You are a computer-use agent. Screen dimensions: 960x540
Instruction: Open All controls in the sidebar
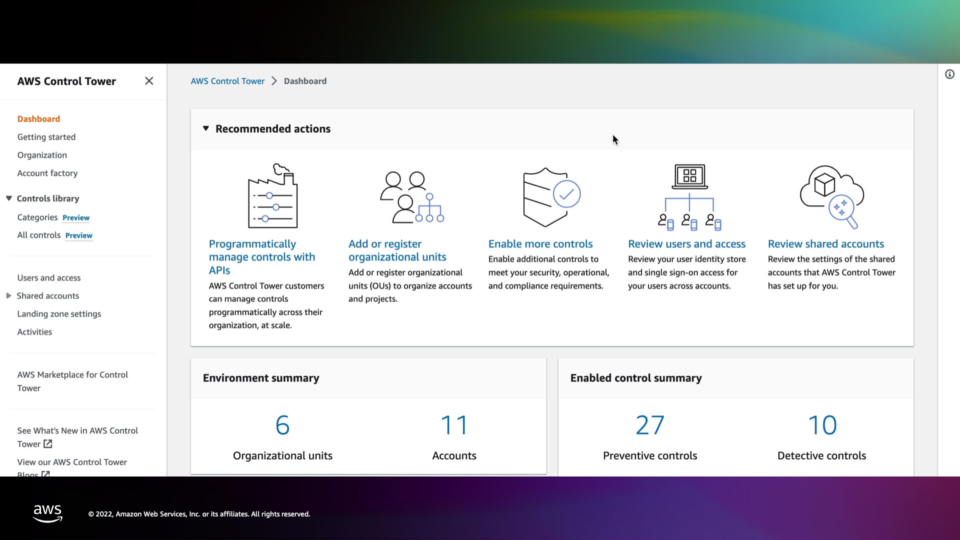39,235
